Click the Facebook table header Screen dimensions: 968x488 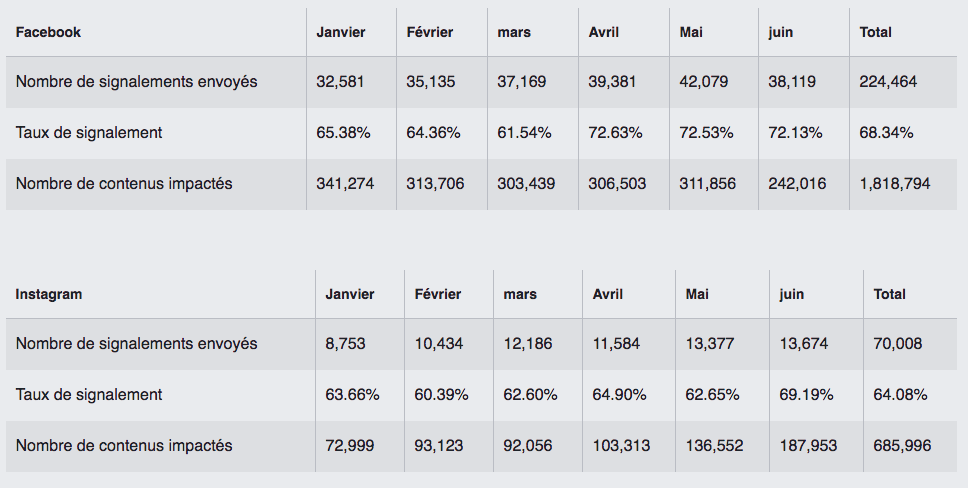tap(48, 32)
